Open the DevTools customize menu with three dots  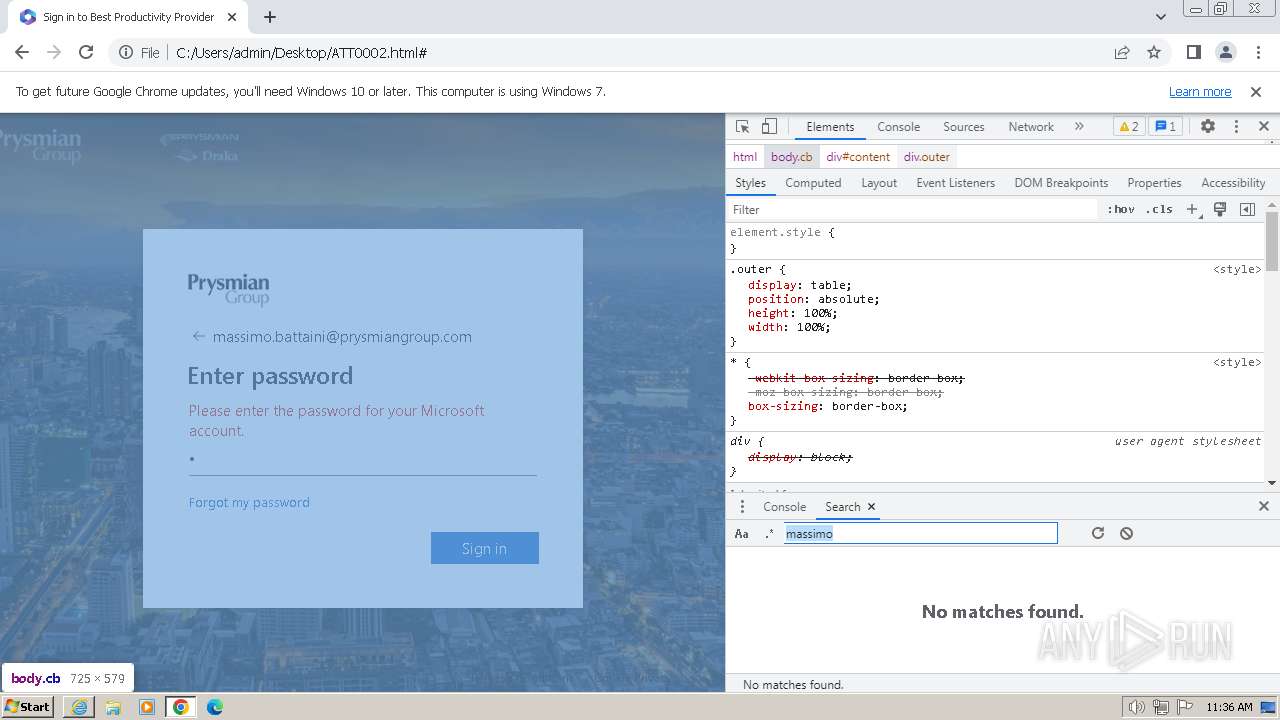point(1236,127)
